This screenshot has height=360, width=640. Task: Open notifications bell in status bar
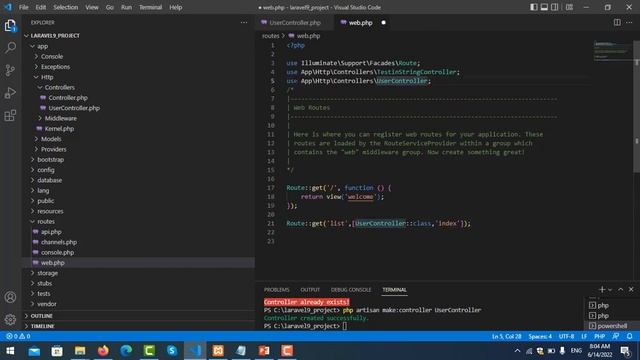click(x=629, y=336)
